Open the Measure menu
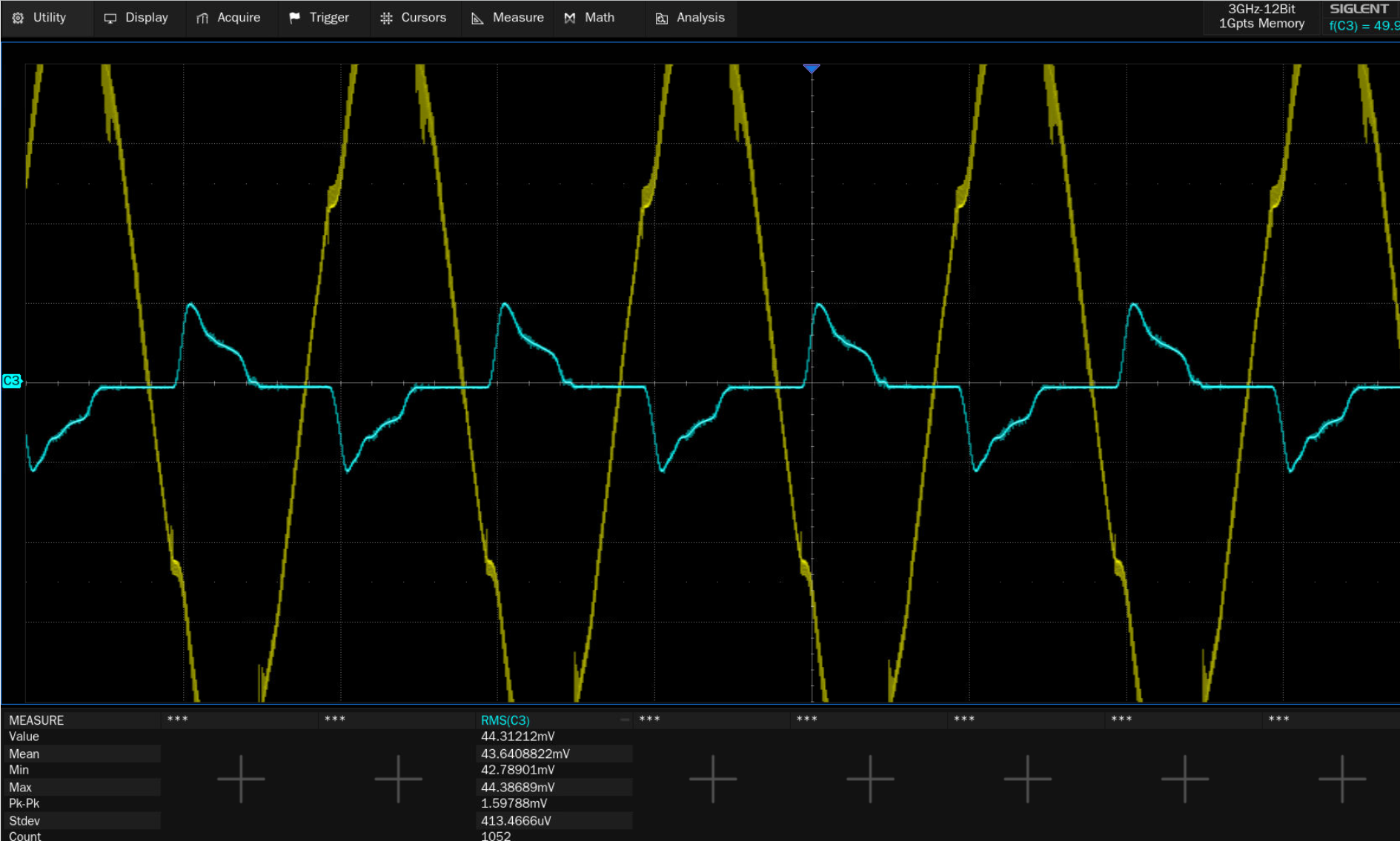Image resolution: width=1400 pixels, height=841 pixels. pyautogui.click(x=508, y=18)
